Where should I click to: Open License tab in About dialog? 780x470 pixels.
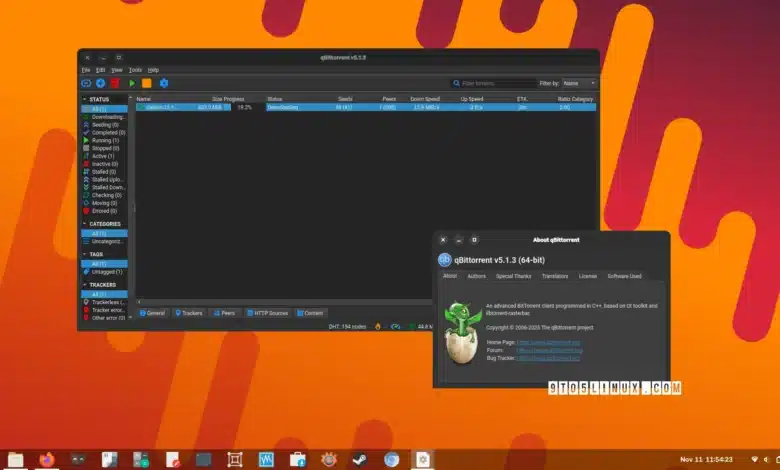(x=587, y=276)
